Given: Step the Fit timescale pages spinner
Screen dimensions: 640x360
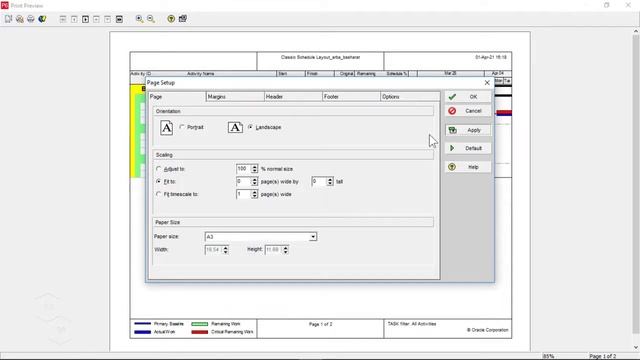Looking at the screenshot, I should (x=254, y=194).
